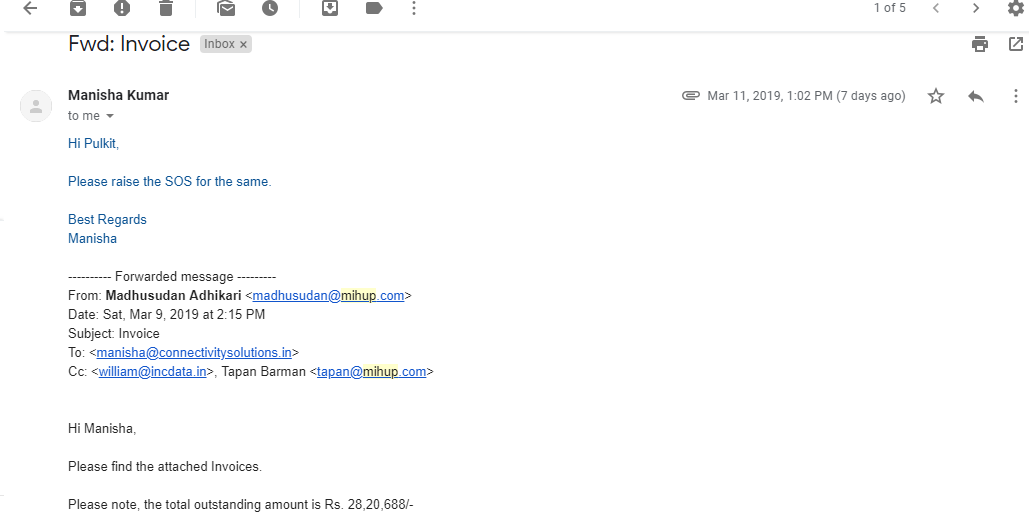The width and height of the screenshot is (1029, 521).
Task: Open Gmail settings gear
Action: [1016, 8]
